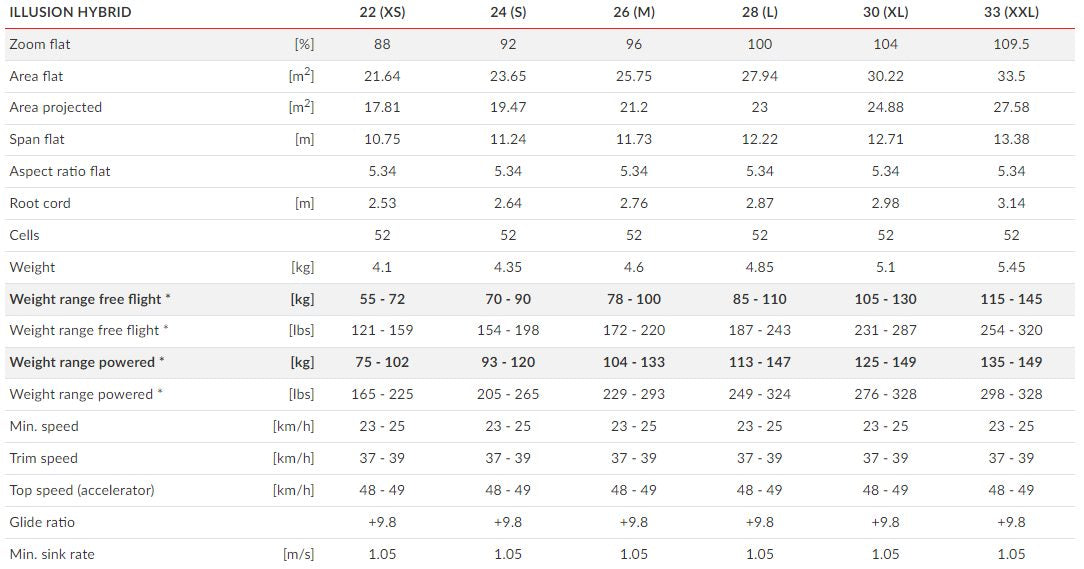
Task: Select the 26 (M) column header
Action: tap(634, 13)
